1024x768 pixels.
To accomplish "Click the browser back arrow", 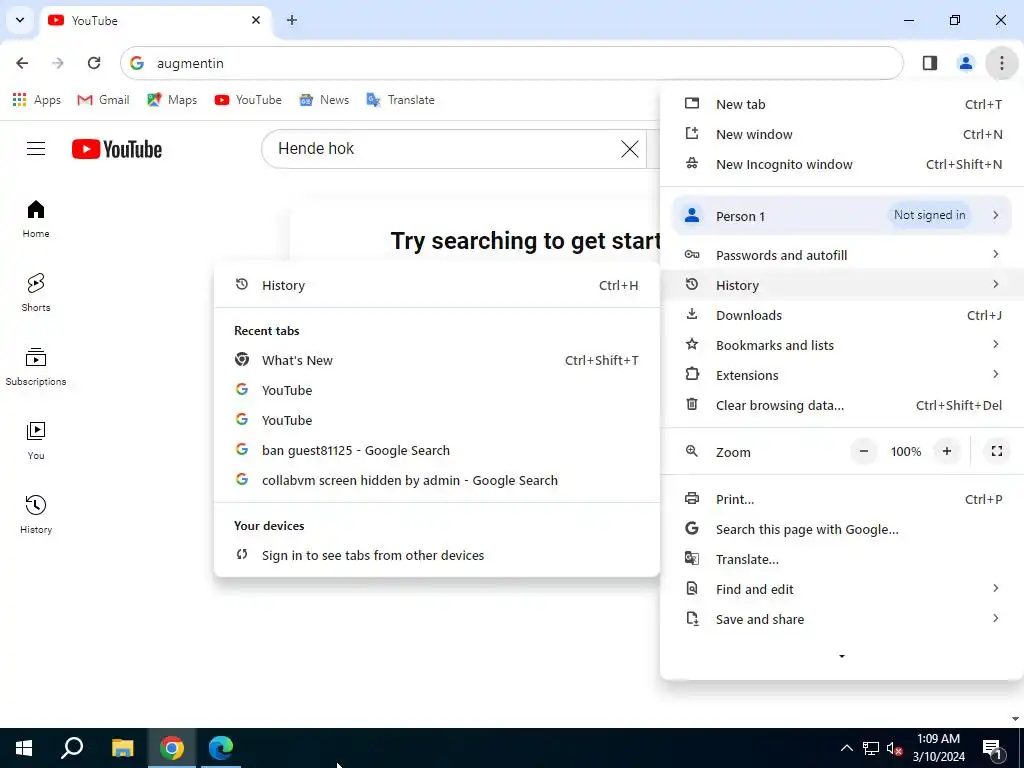I will point(22,63).
